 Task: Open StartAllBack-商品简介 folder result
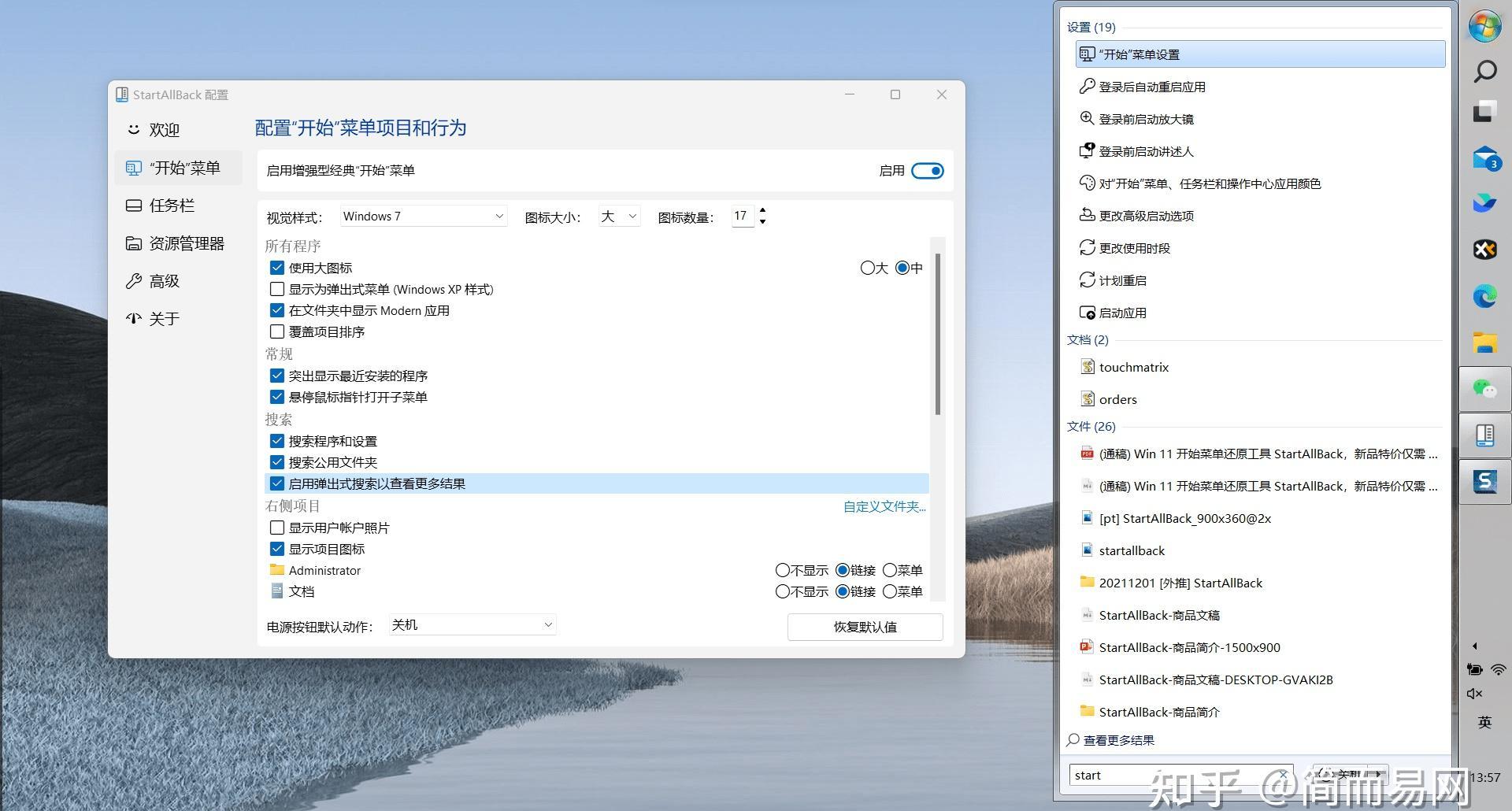pyautogui.click(x=1260, y=712)
